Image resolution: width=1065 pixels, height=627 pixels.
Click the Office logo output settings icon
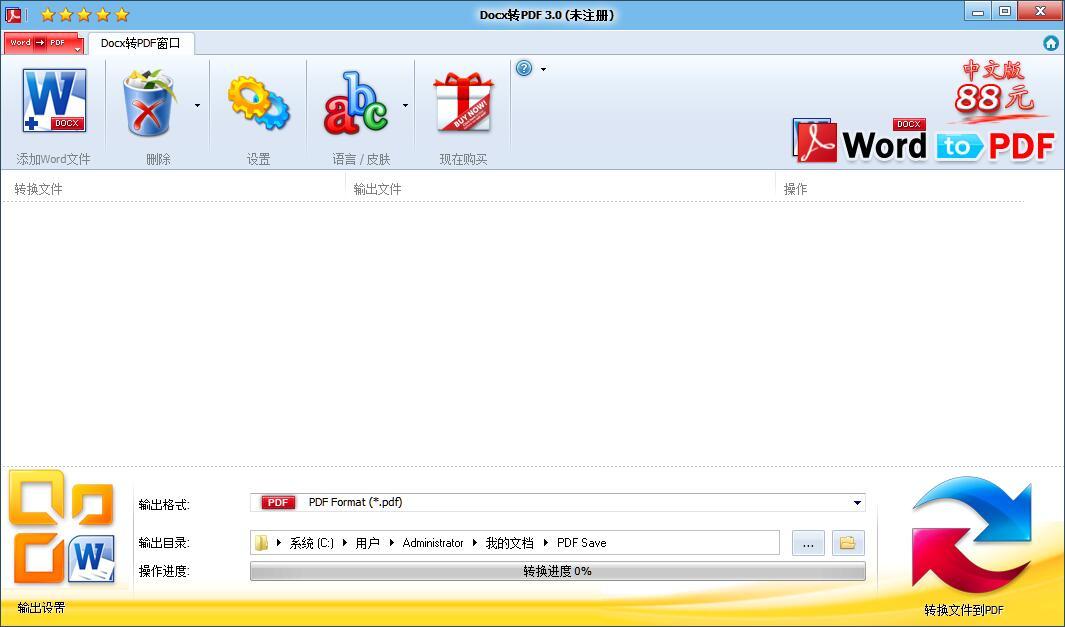point(62,527)
